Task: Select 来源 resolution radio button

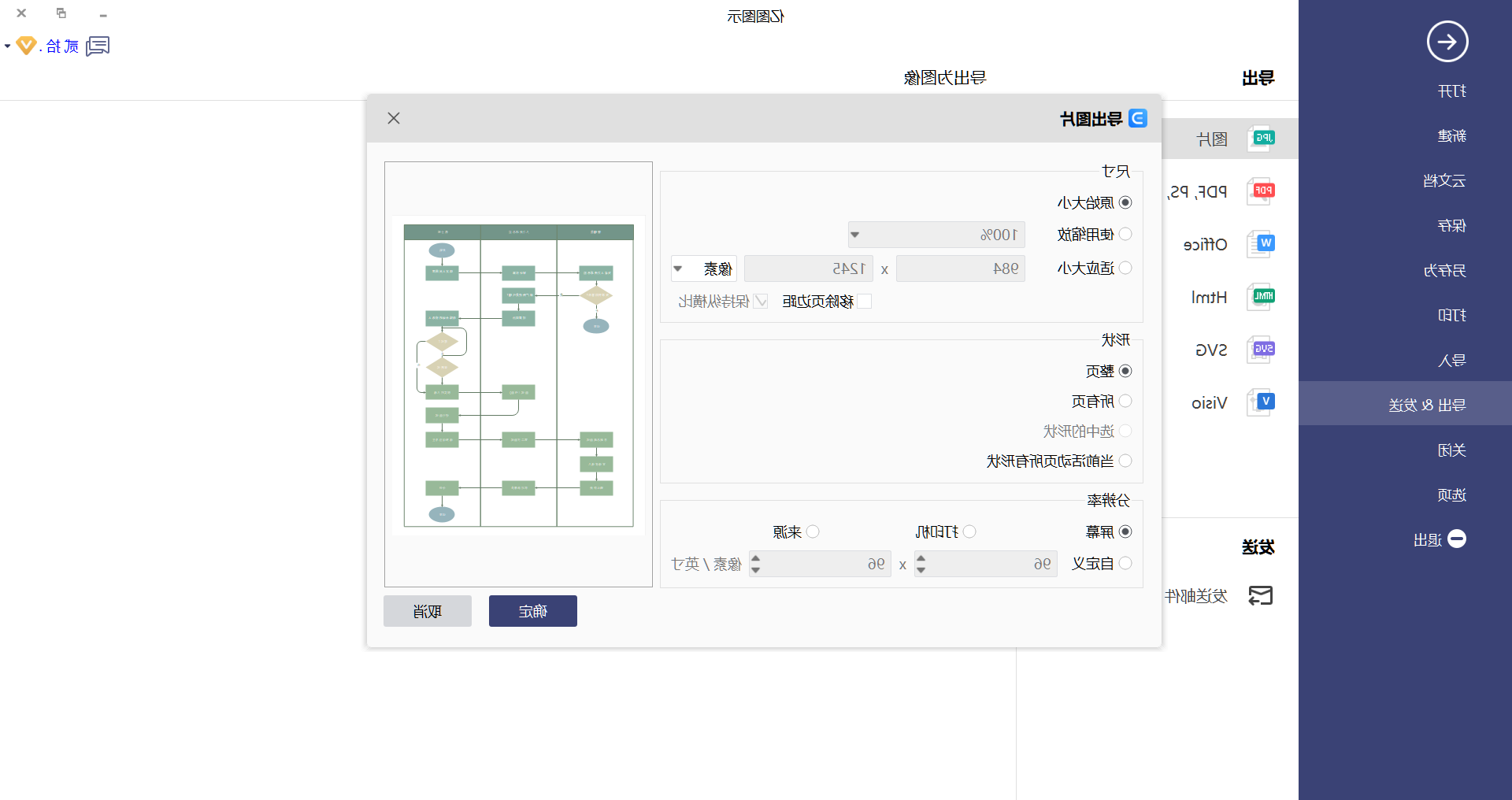Action: point(813,531)
